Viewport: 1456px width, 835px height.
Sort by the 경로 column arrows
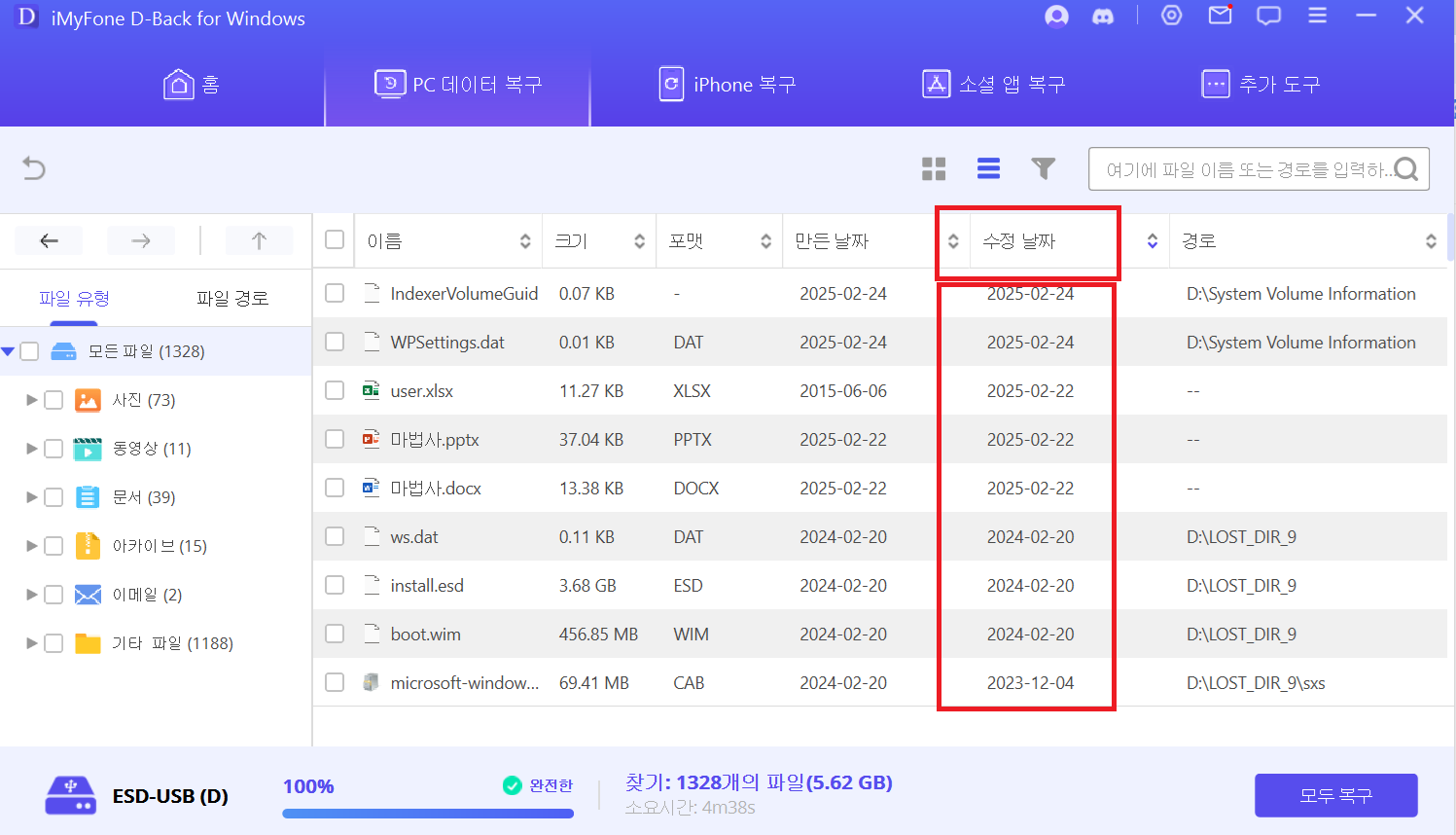click(x=1431, y=241)
